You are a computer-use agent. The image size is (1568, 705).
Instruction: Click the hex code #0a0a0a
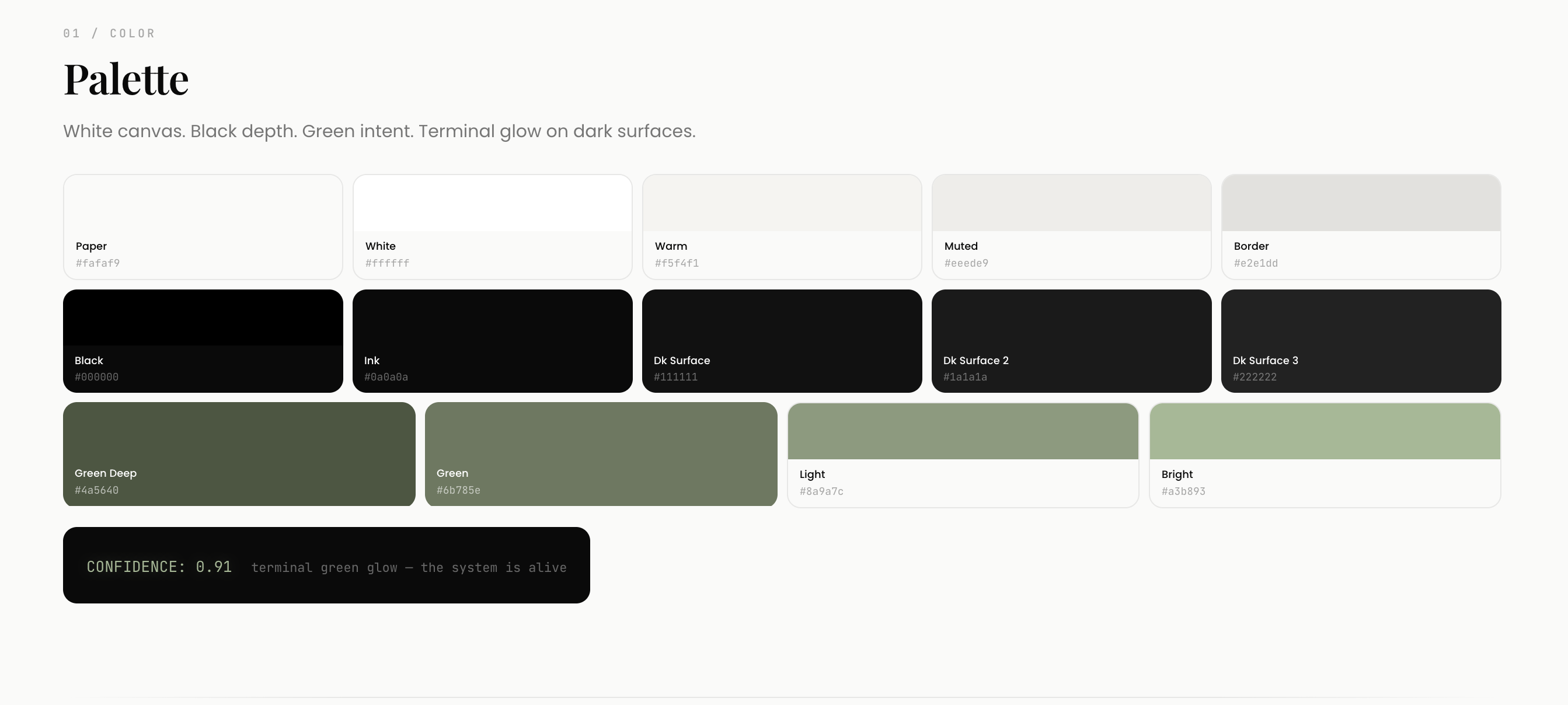coord(386,377)
